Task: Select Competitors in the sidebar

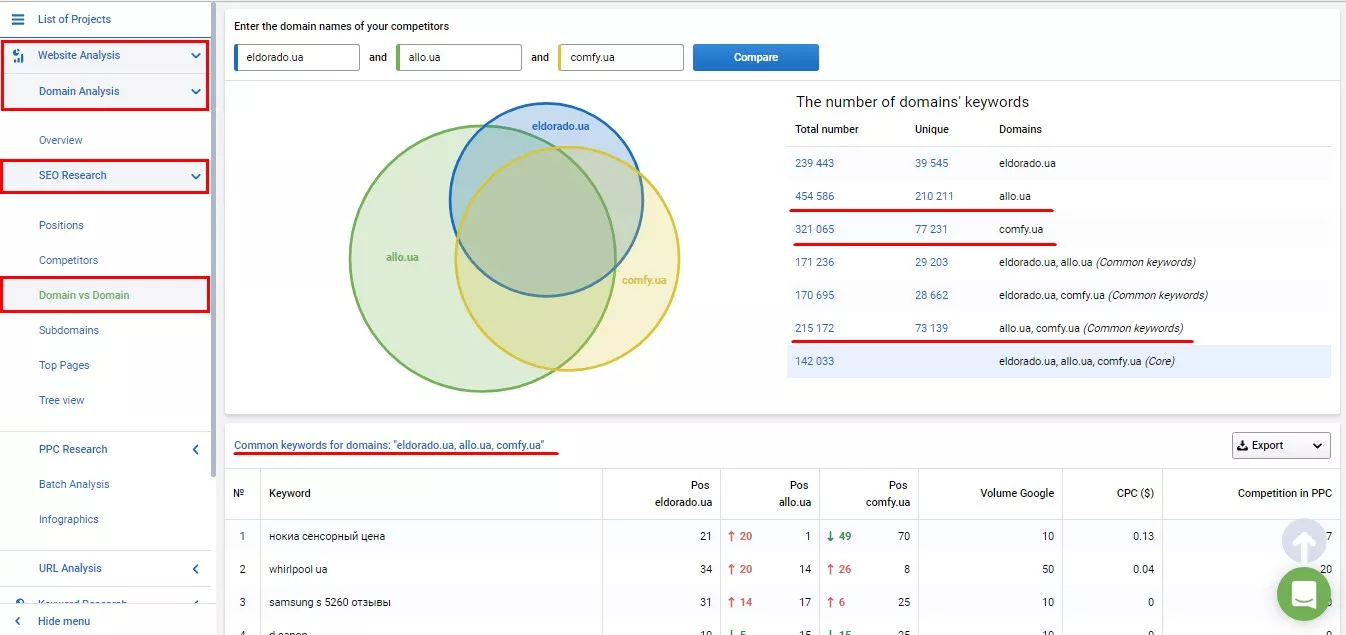Action: coord(68,260)
